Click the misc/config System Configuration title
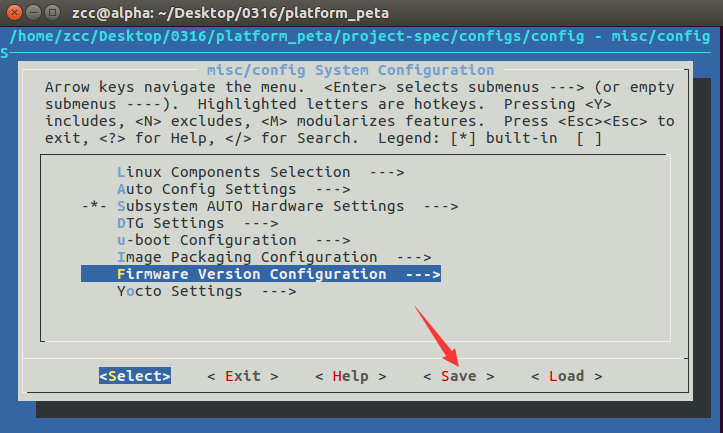Image resolution: width=723 pixels, height=433 pixels. click(350, 70)
